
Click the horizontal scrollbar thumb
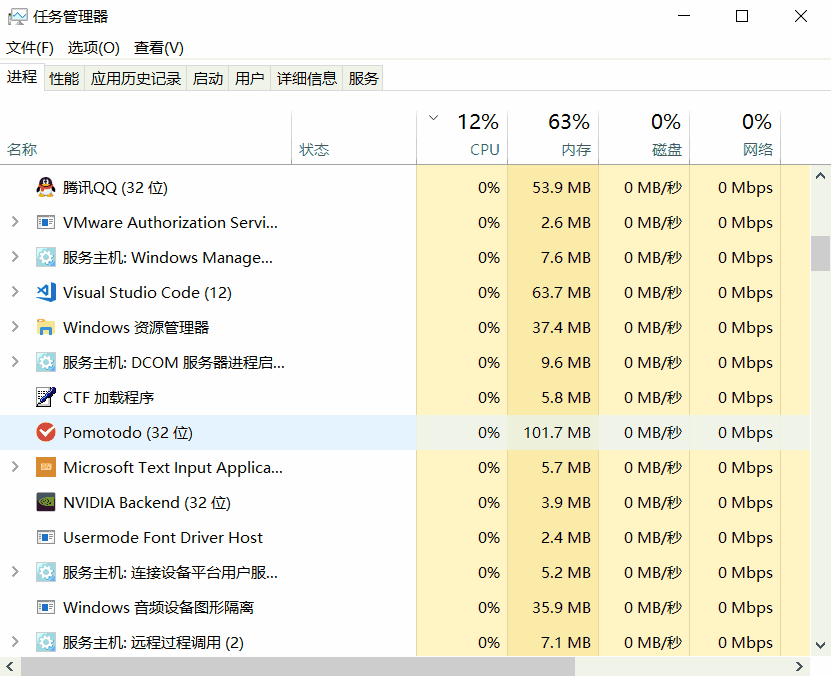pos(298,666)
